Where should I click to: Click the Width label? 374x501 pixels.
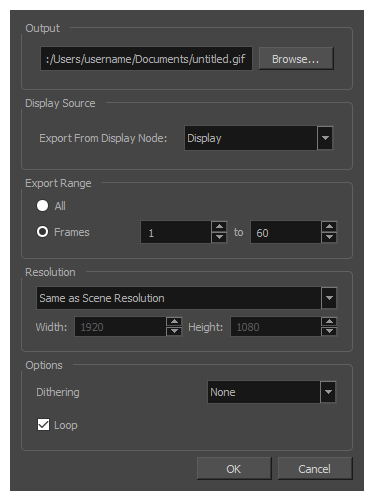[x=51, y=327]
